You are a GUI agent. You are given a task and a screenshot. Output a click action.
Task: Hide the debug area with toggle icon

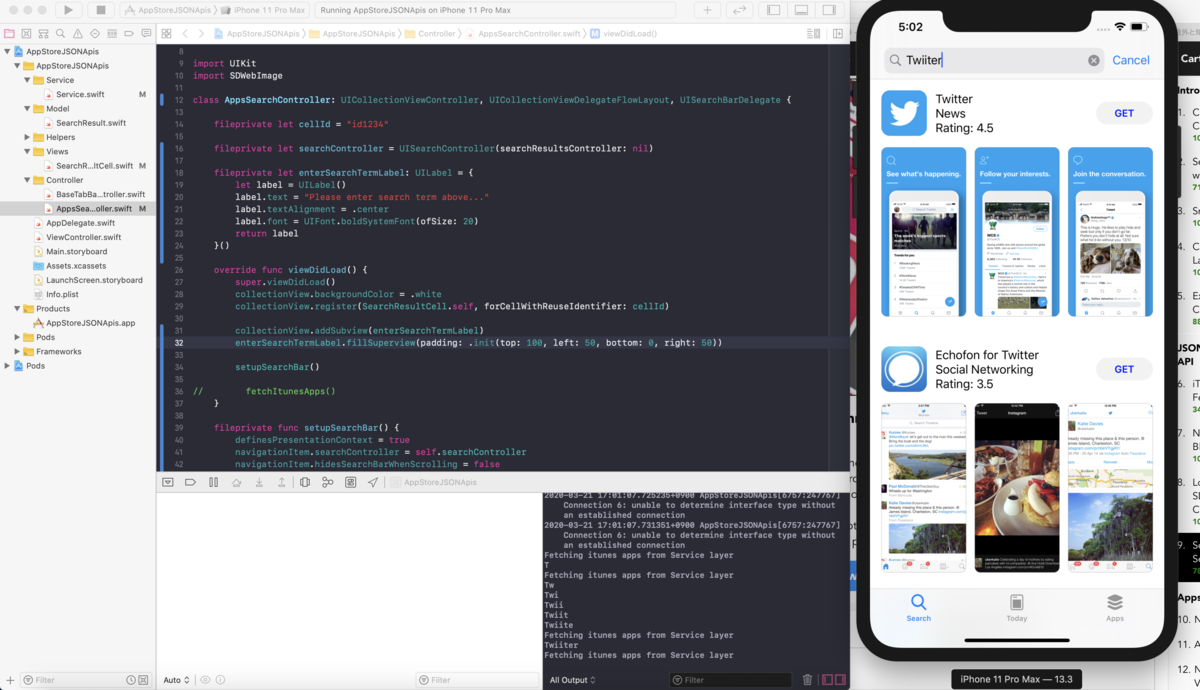[168, 482]
